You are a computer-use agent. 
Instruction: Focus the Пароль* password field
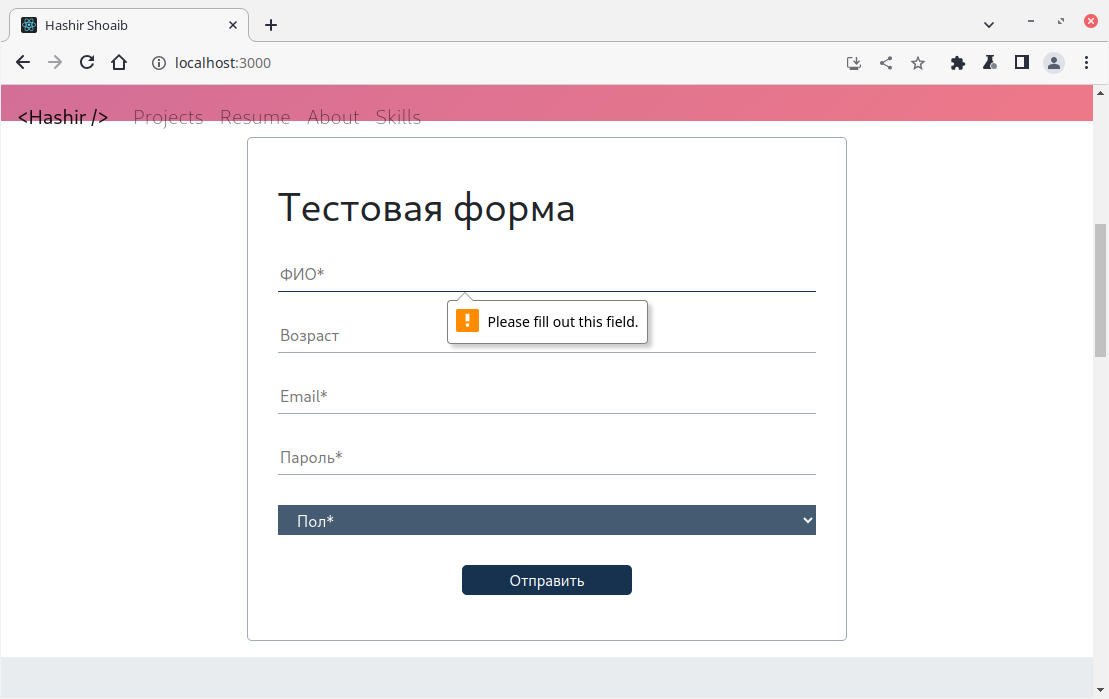pos(547,457)
